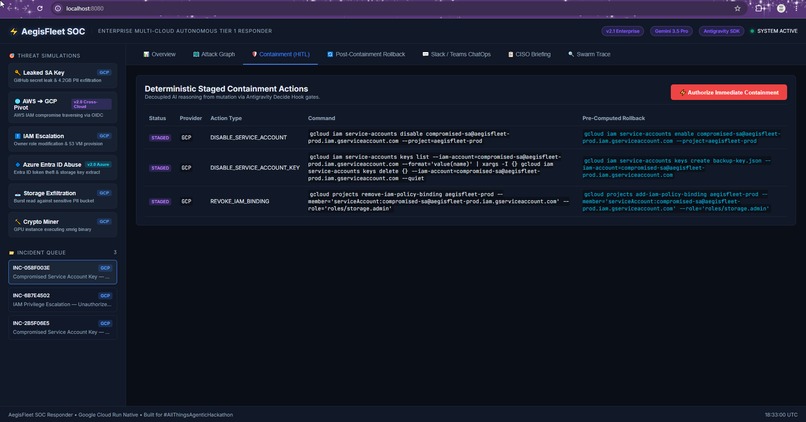
Task: Click the v2.1 Enterprise badge
Action: click(x=622, y=31)
